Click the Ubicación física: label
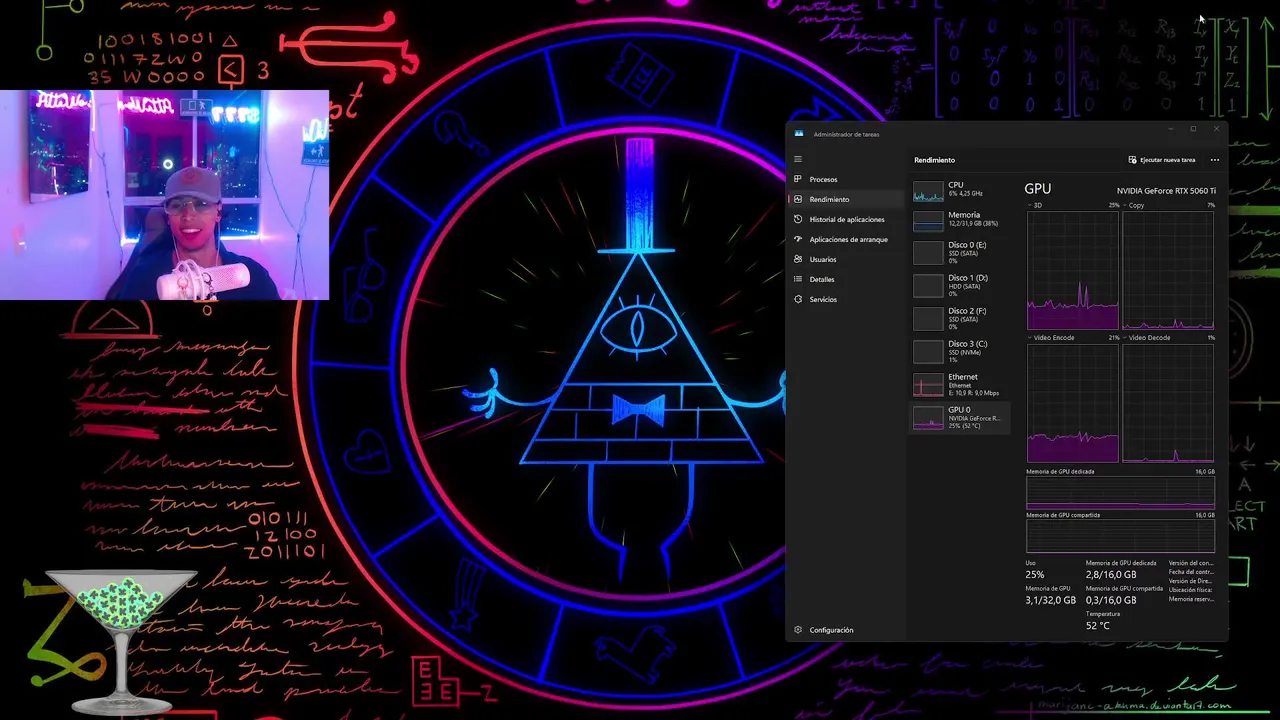 click(1191, 590)
